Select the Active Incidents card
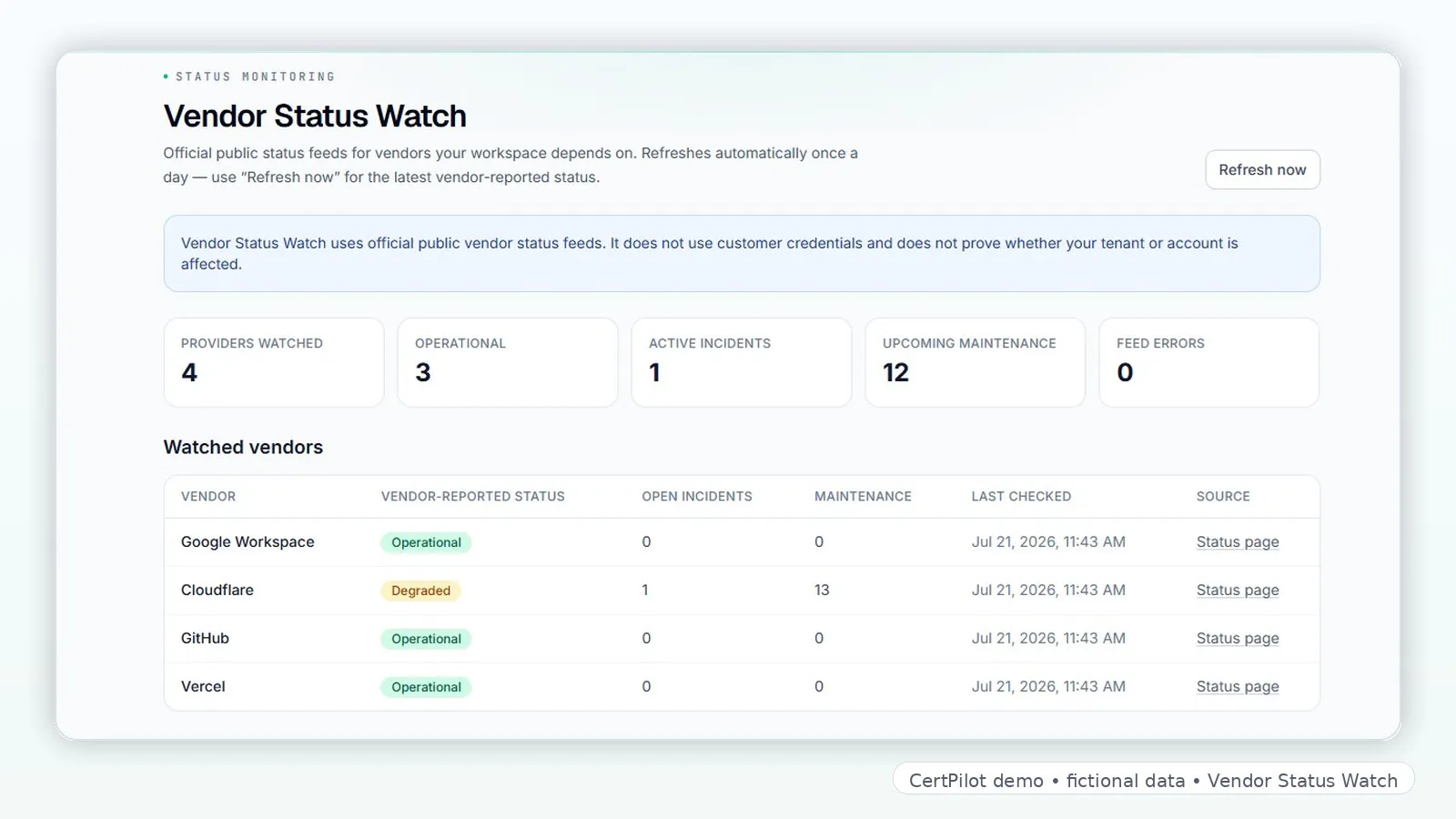1456x819 pixels. click(x=742, y=362)
